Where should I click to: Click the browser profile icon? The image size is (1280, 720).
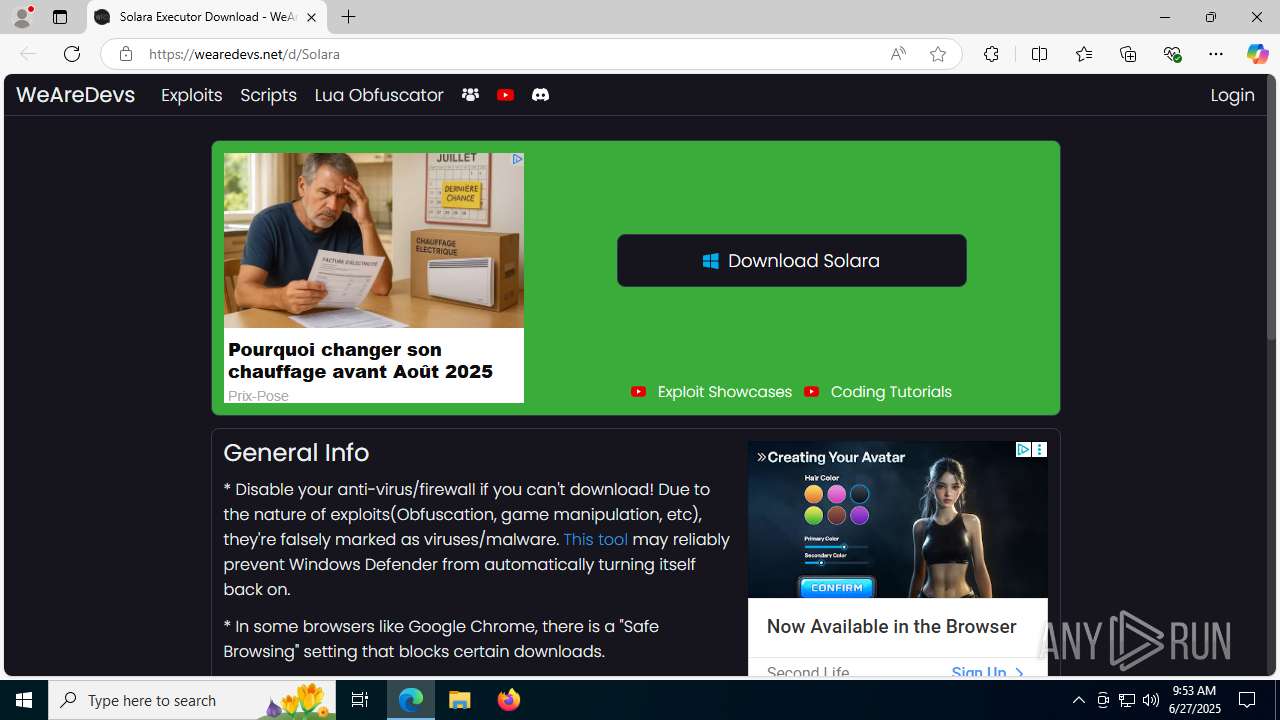[x=21, y=17]
